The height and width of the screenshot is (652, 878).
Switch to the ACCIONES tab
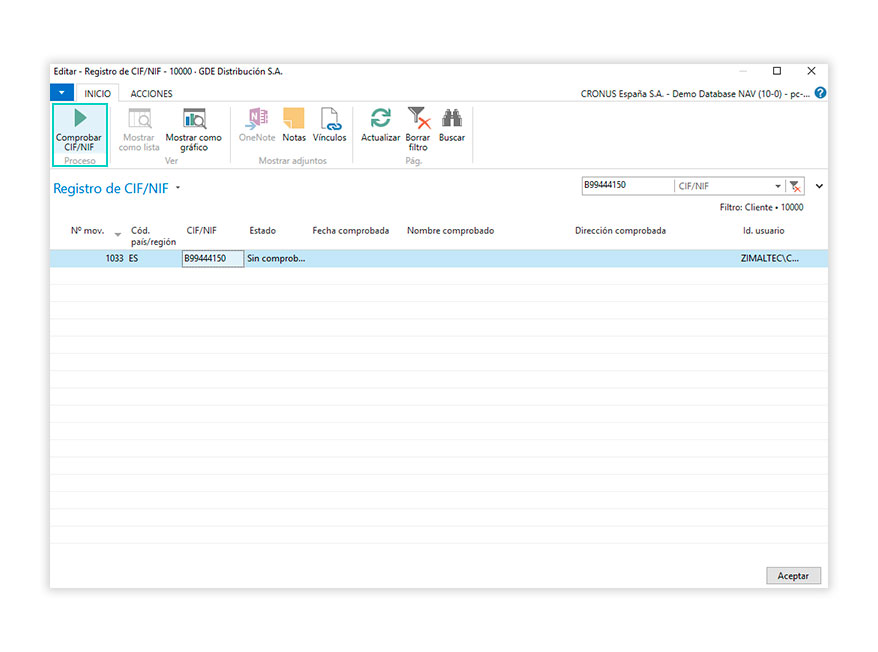[x=151, y=93]
